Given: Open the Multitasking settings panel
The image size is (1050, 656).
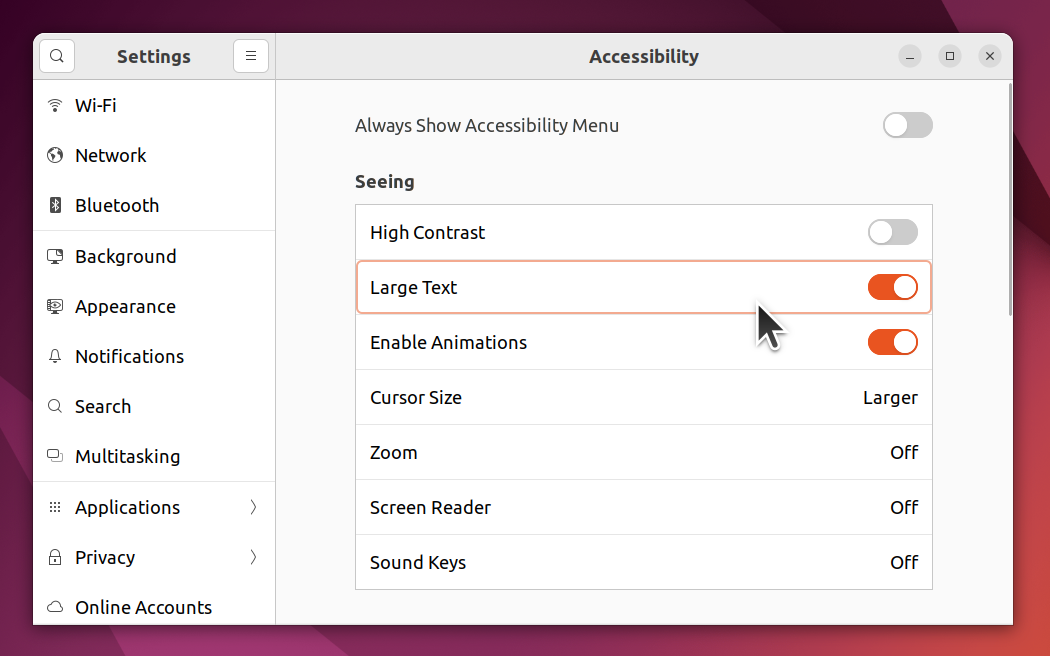Looking at the screenshot, I should tap(127, 456).
